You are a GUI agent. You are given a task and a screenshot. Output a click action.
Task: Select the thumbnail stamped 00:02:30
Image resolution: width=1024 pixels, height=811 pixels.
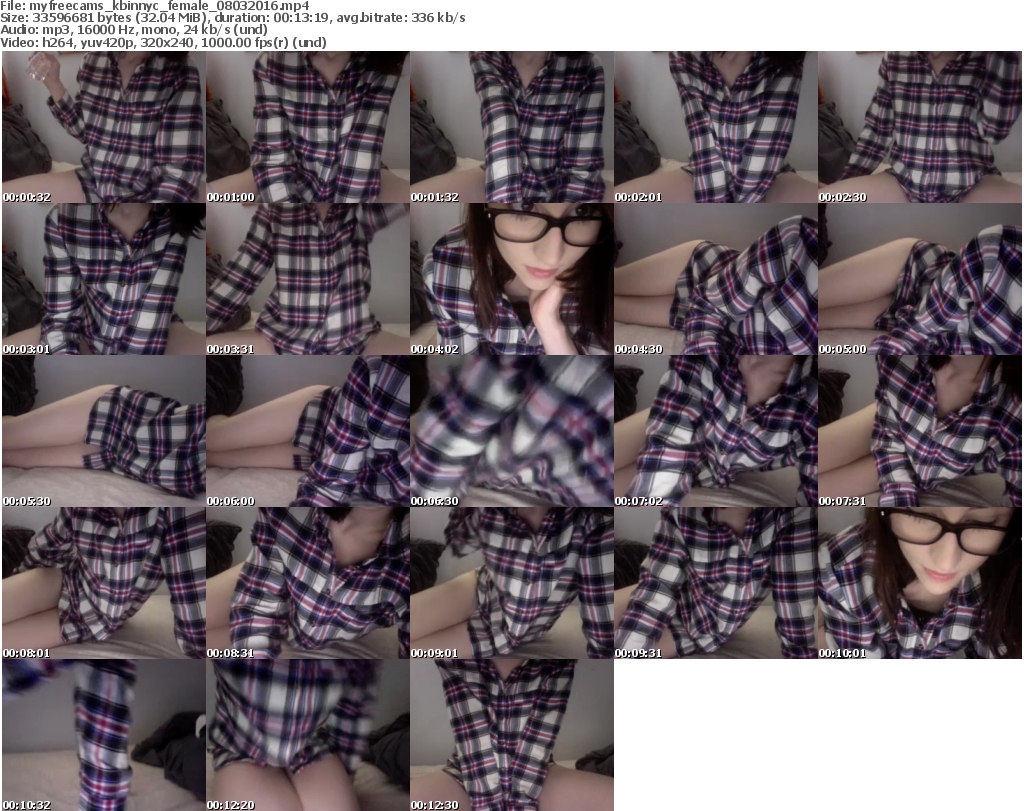(920, 127)
